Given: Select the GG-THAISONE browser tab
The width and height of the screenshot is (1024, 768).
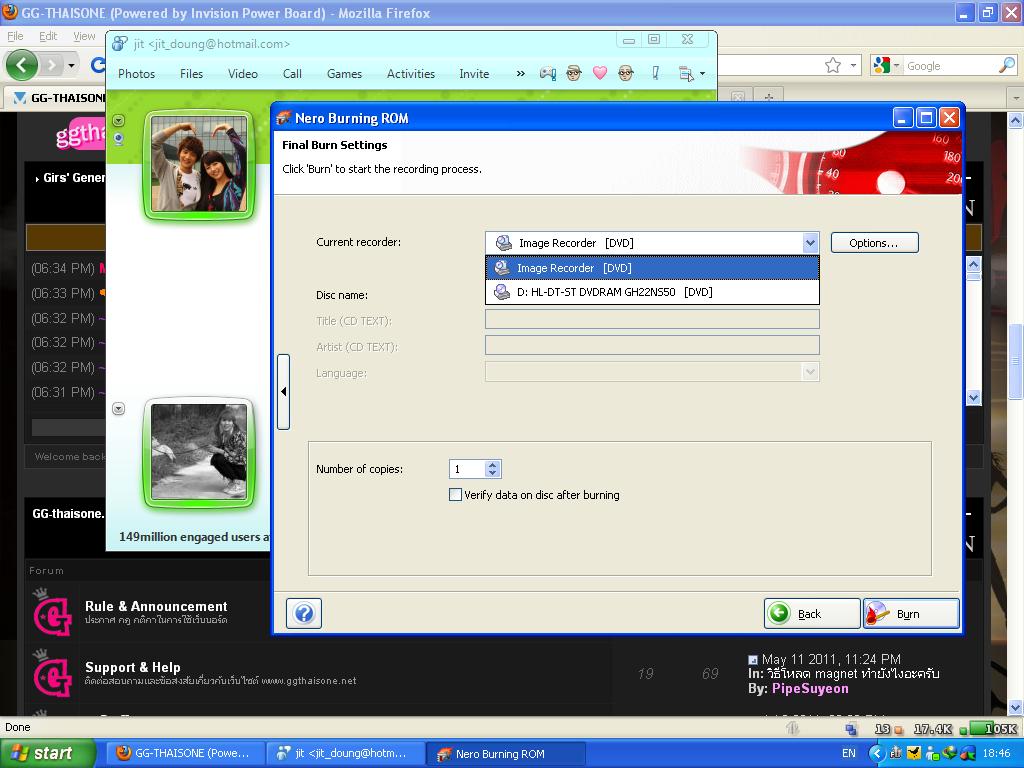Looking at the screenshot, I should point(59,98).
